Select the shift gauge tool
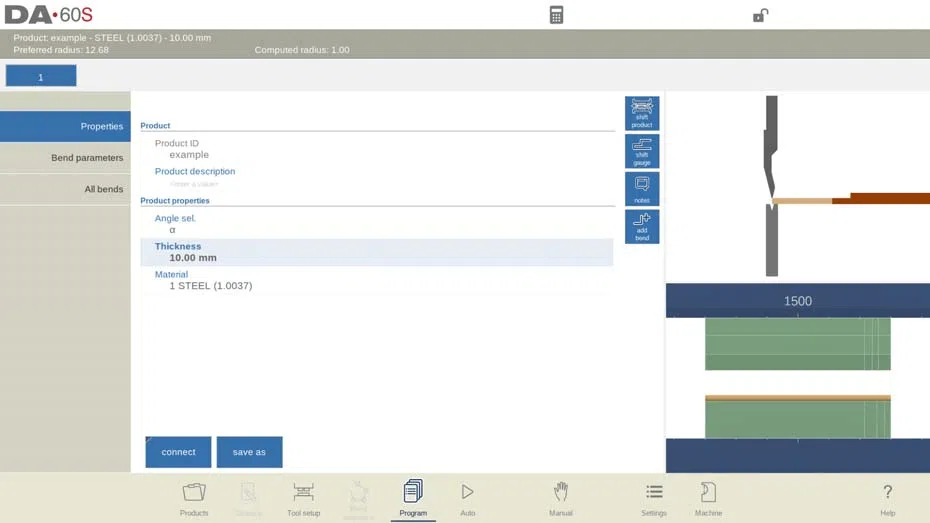The height and width of the screenshot is (523, 930). click(642, 151)
